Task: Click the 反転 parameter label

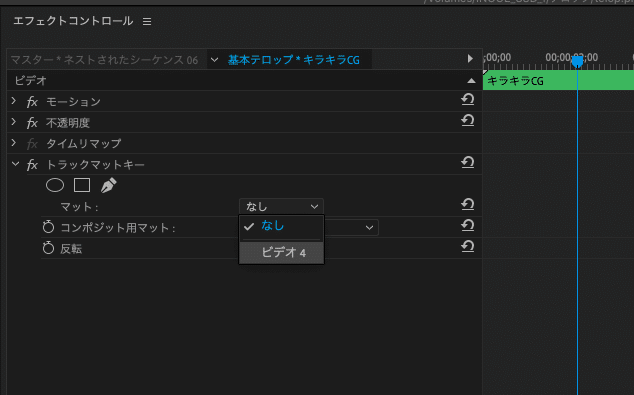Action: click(71, 249)
